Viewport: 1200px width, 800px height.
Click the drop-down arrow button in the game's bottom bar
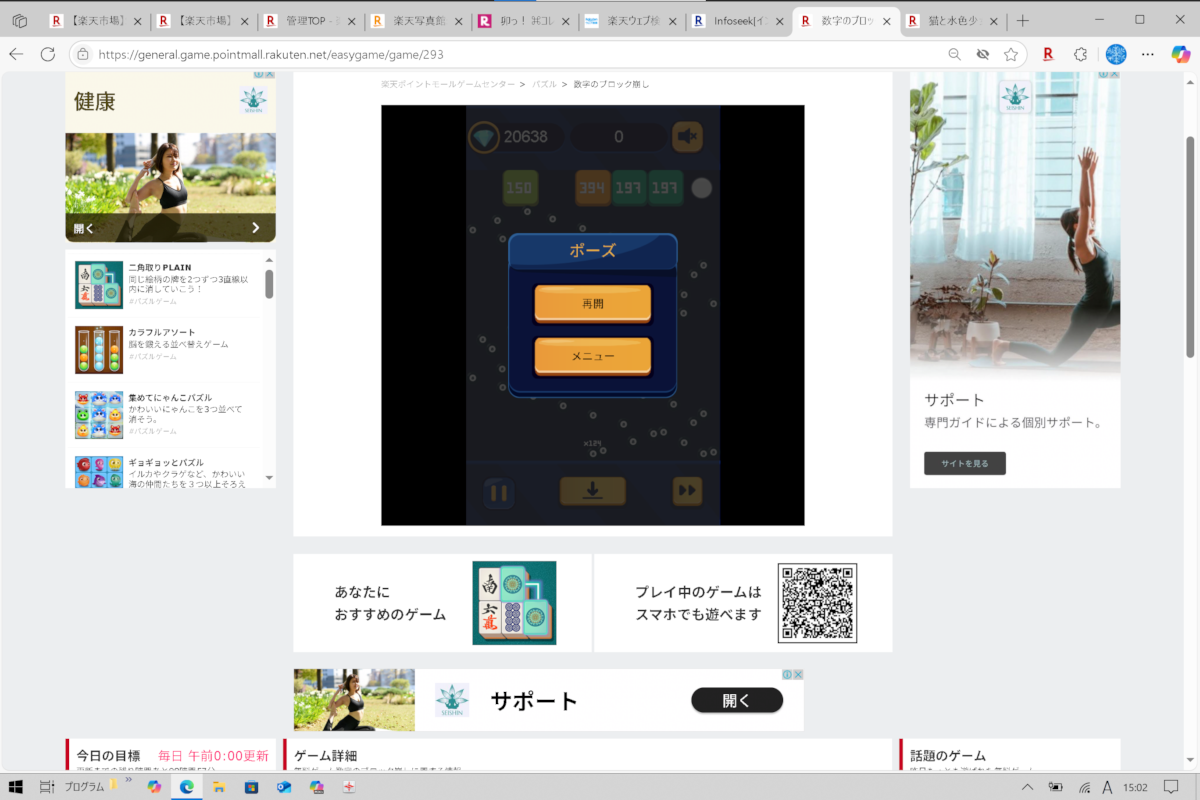pyautogui.click(x=593, y=491)
